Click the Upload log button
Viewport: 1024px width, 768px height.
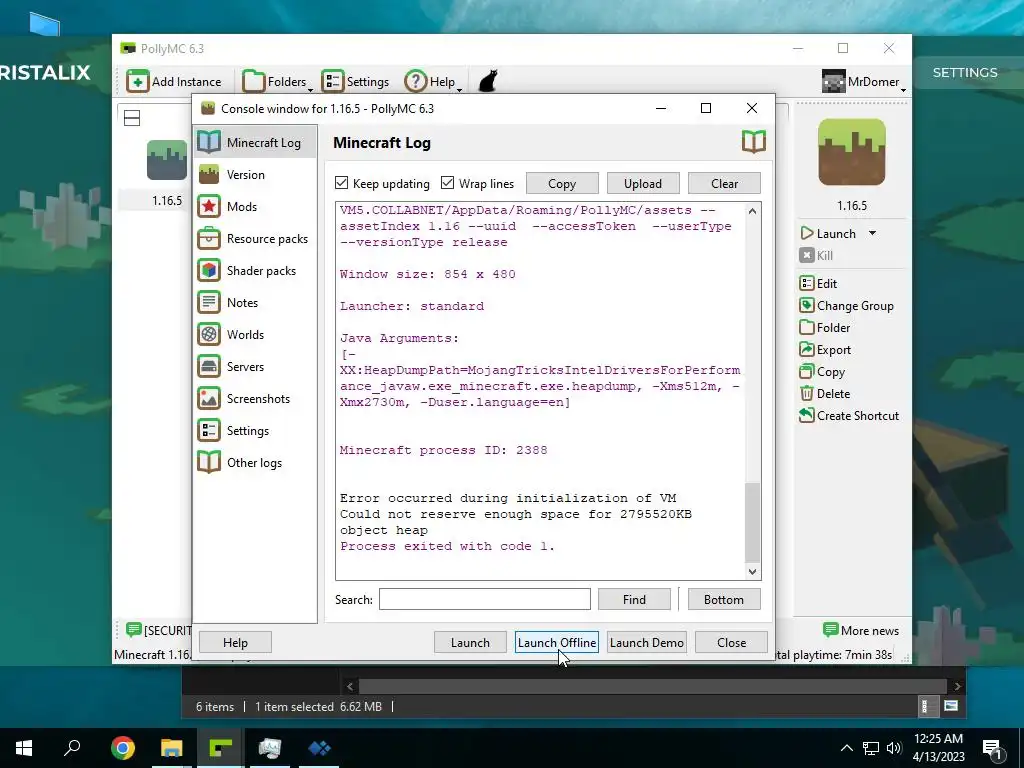pyautogui.click(x=643, y=184)
